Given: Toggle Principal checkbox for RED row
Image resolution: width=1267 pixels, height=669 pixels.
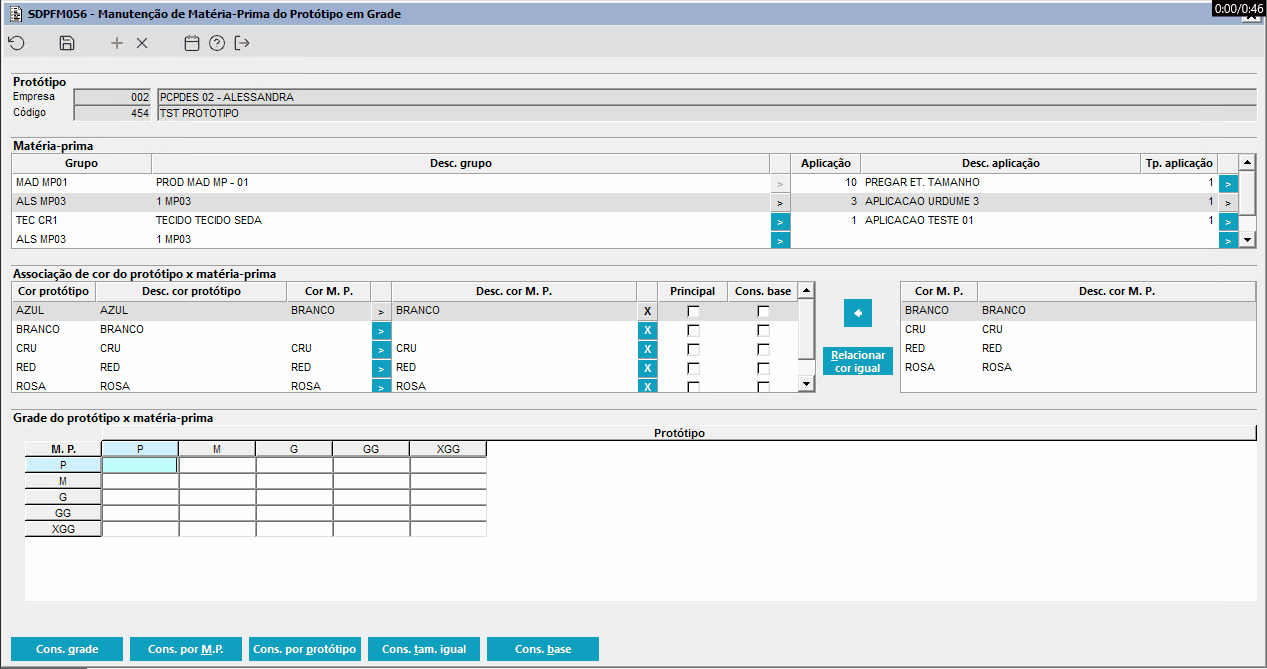Looking at the screenshot, I should (x=693, y=369).
